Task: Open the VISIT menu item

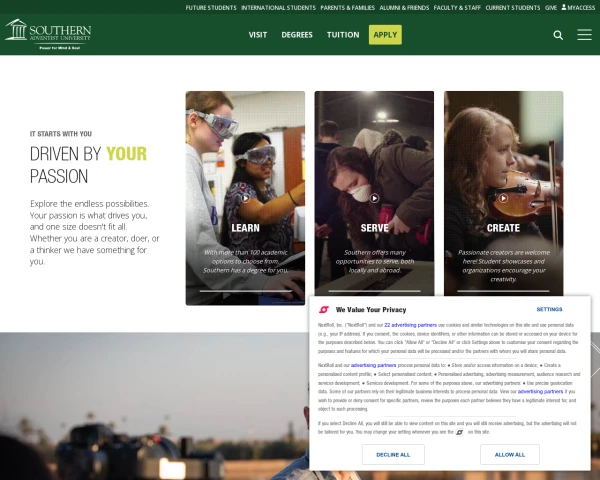Action: [258, 35]
